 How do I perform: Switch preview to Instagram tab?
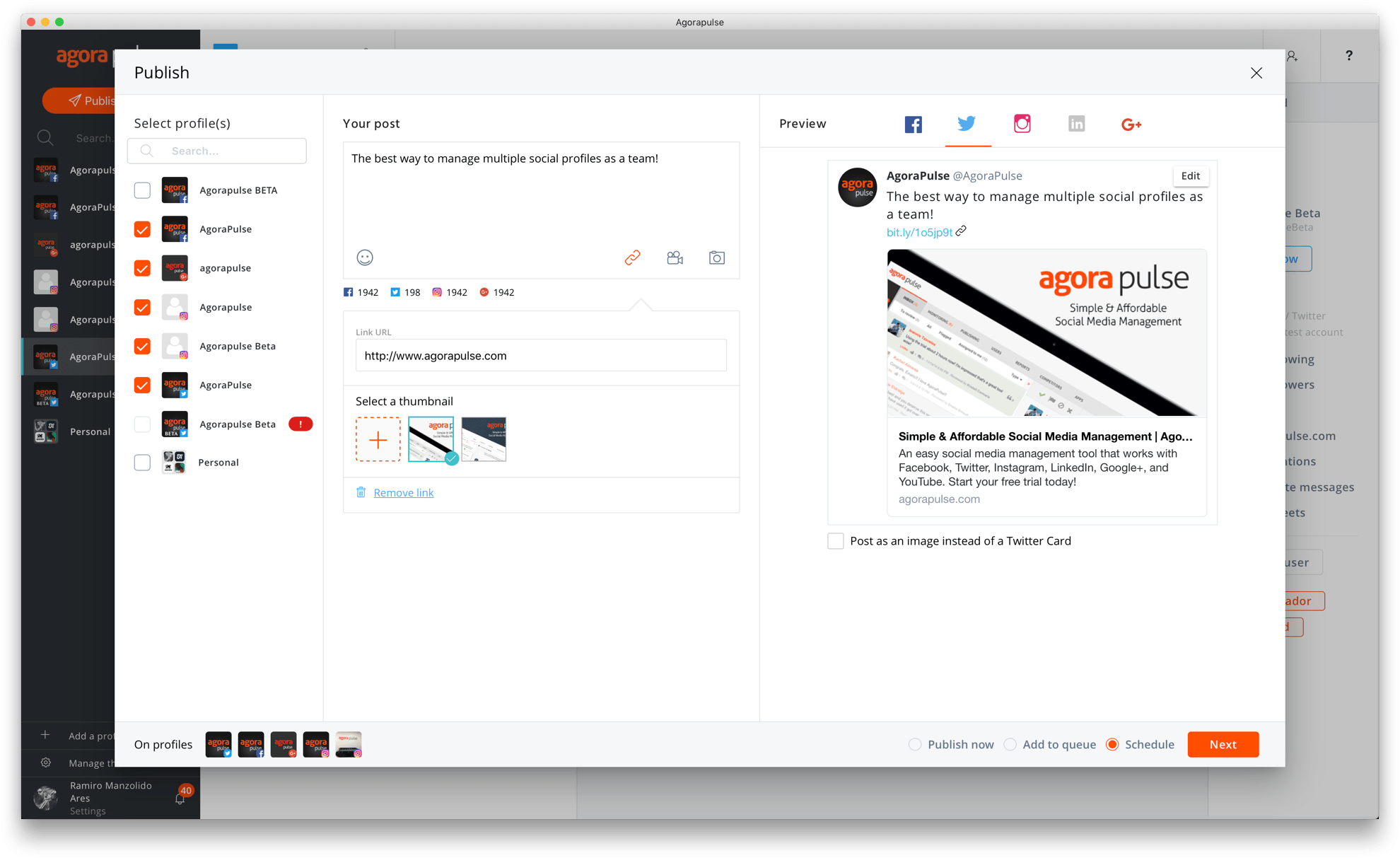1021,124
